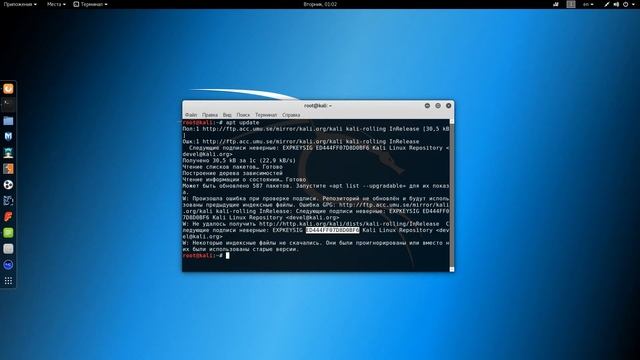Open the grey square dock app
The height and width of the screenshot is (360, 640).
8,249
